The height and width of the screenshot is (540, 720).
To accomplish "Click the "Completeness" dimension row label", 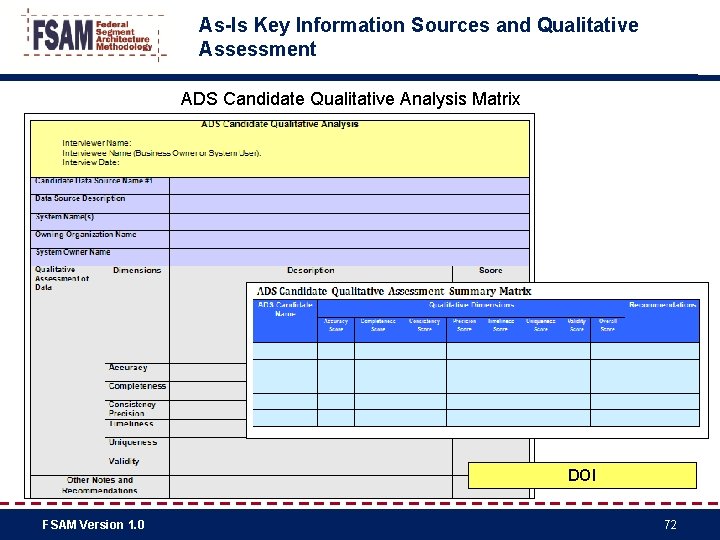I will pos(137,386).
